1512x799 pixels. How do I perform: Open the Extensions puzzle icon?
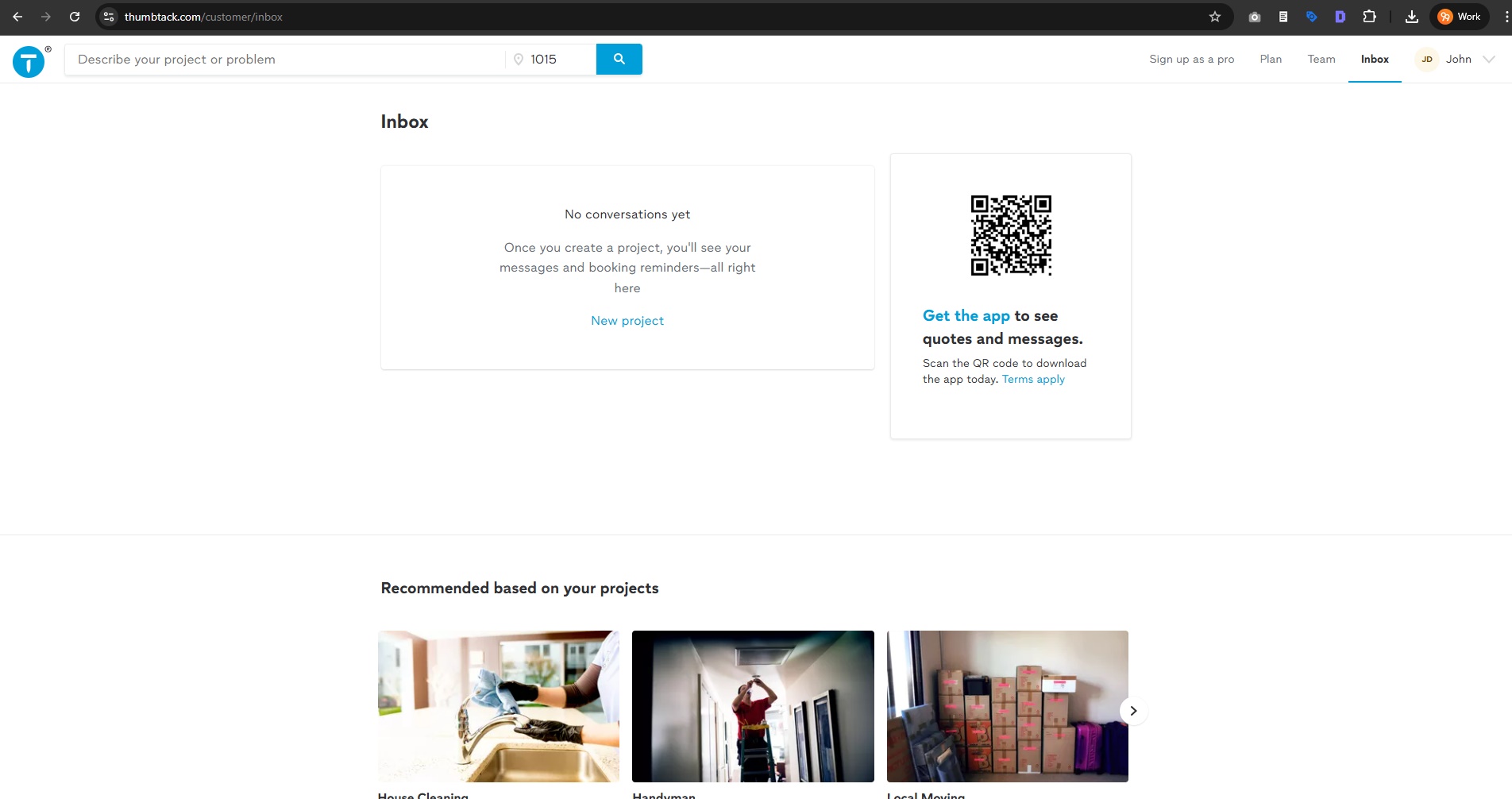[1369, 17]
